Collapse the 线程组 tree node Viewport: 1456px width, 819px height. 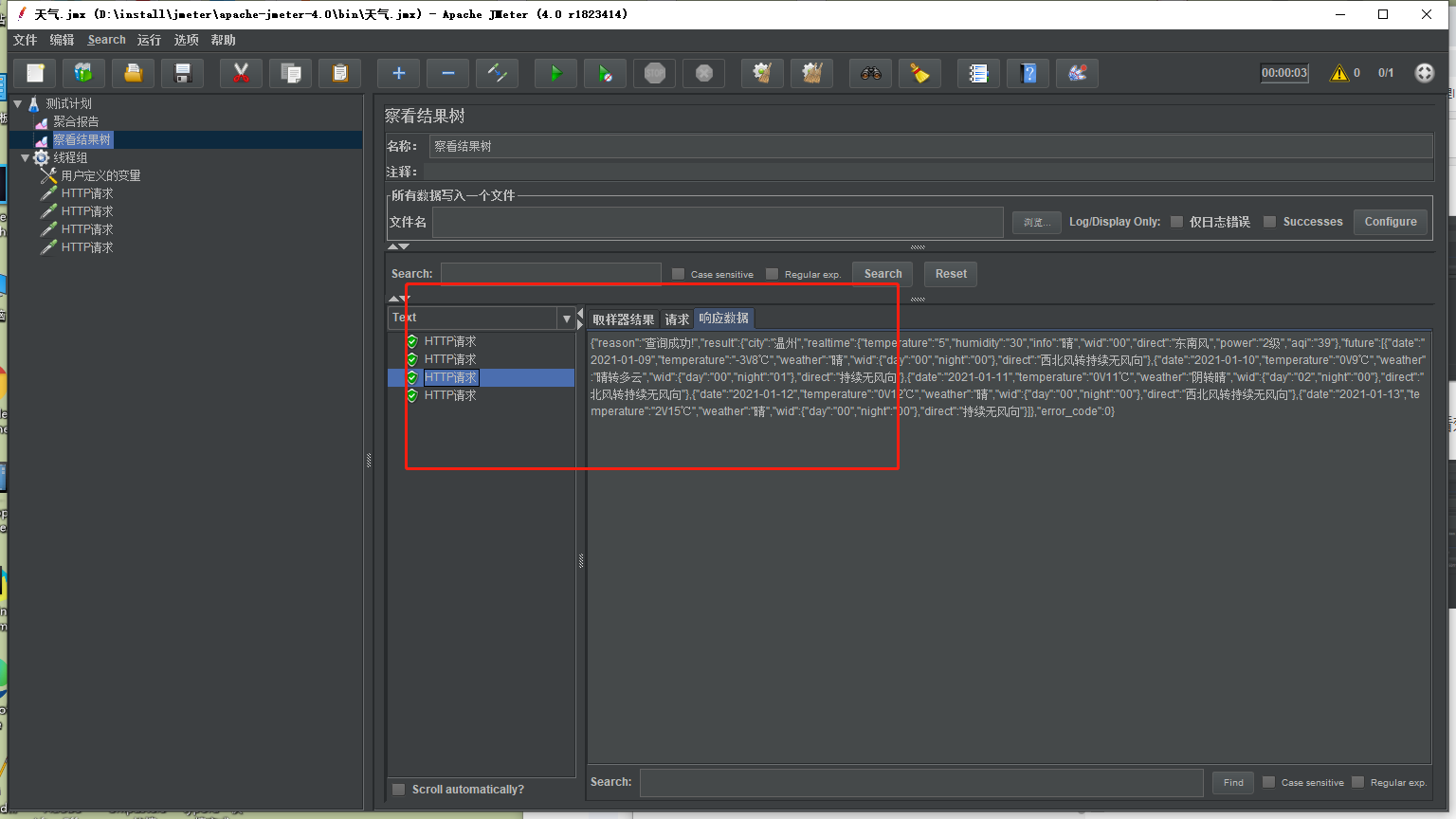[x=26, y=158]
